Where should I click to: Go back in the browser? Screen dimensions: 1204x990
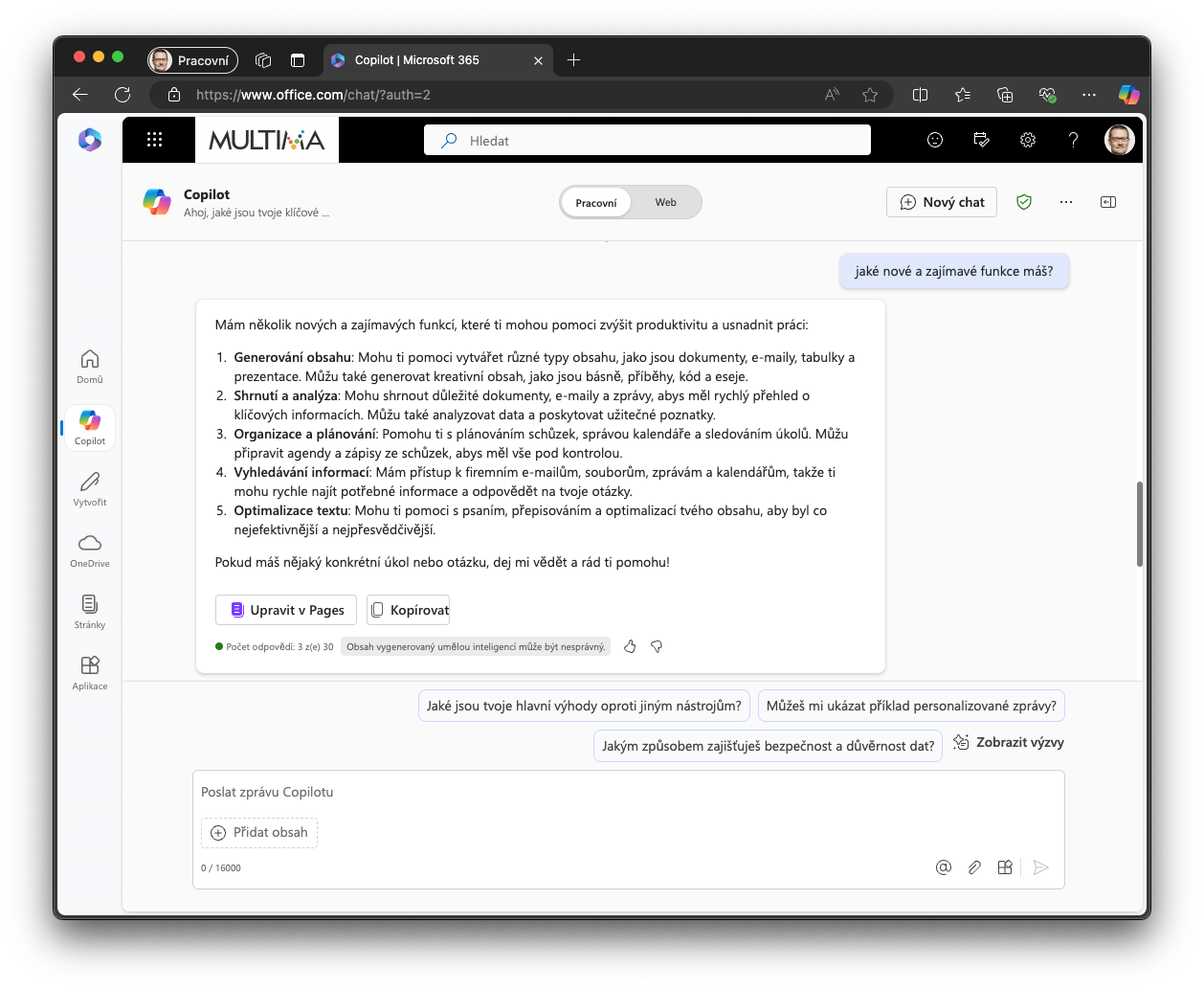coord(80,95)
